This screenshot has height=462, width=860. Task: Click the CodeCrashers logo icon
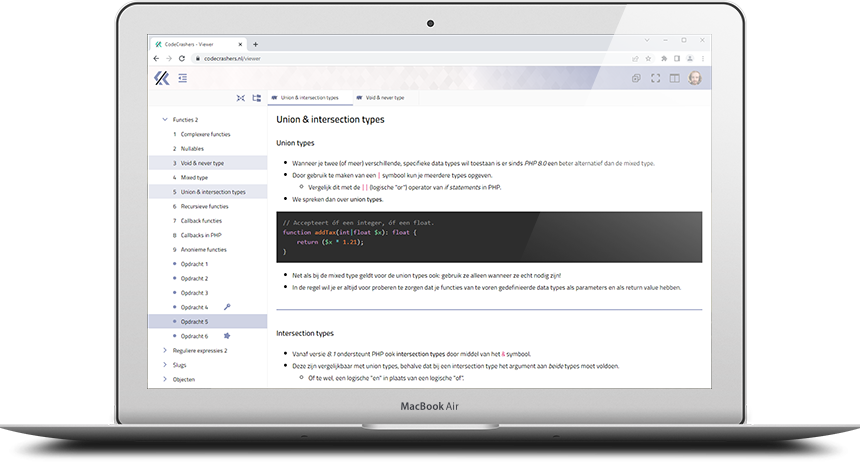(161, 78)
